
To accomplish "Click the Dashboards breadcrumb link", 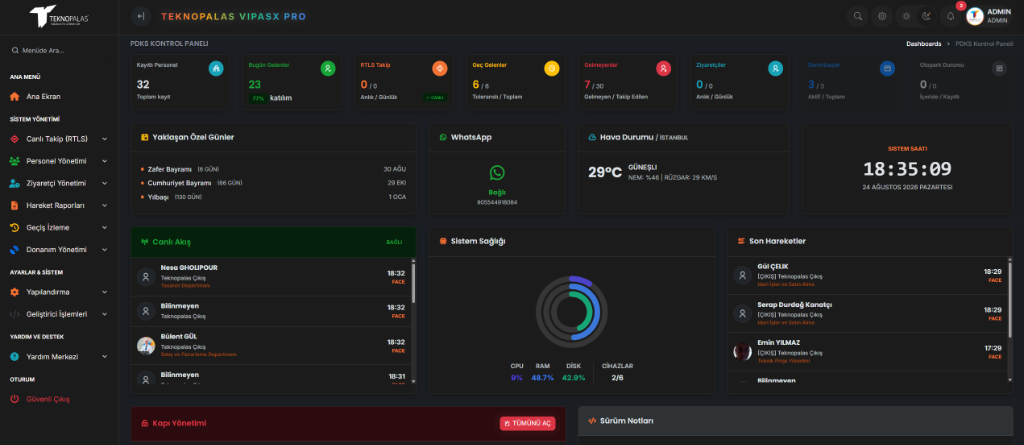I will pyautogui.click(x=923, y=44).
